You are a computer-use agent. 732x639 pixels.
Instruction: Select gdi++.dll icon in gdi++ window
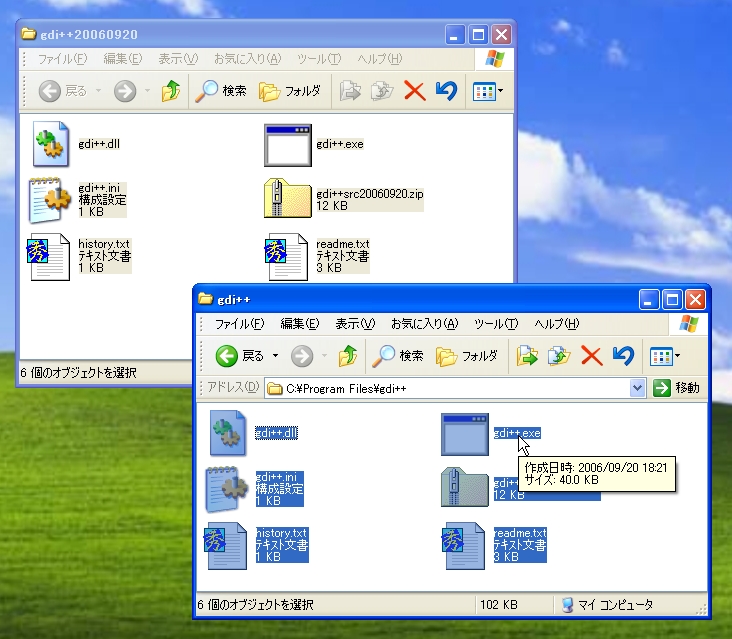pyautogui.click(x=227, y=433)
